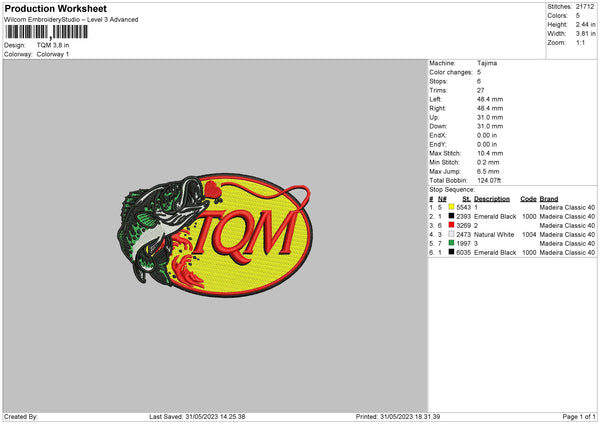Viewport: 600px width, 424px height.
Task: Click the design name 'TQM 3,8 in'
Action: coord(53,45)
